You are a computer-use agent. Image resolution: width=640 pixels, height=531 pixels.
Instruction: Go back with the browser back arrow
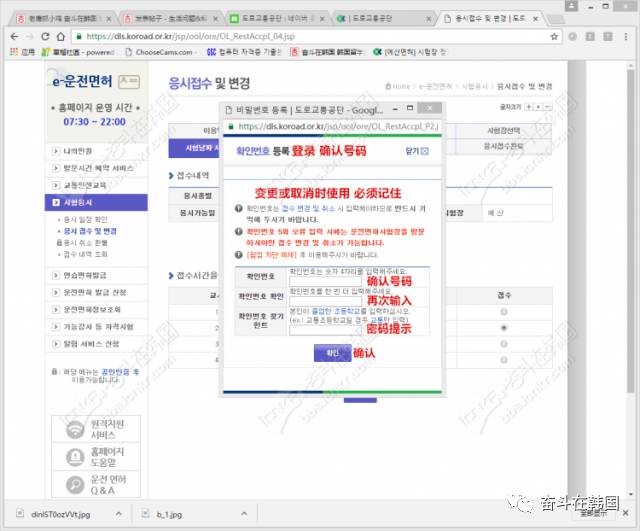14,37
